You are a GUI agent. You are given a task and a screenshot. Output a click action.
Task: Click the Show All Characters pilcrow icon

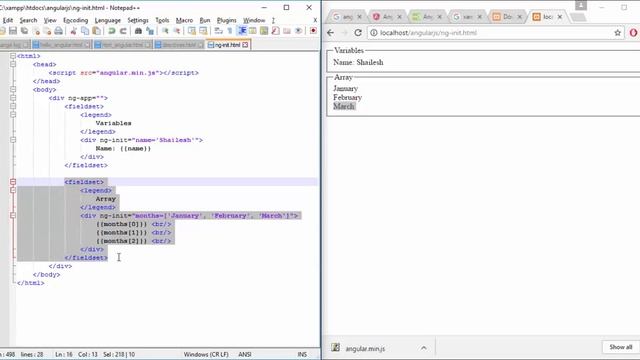[x=230, y=31]
